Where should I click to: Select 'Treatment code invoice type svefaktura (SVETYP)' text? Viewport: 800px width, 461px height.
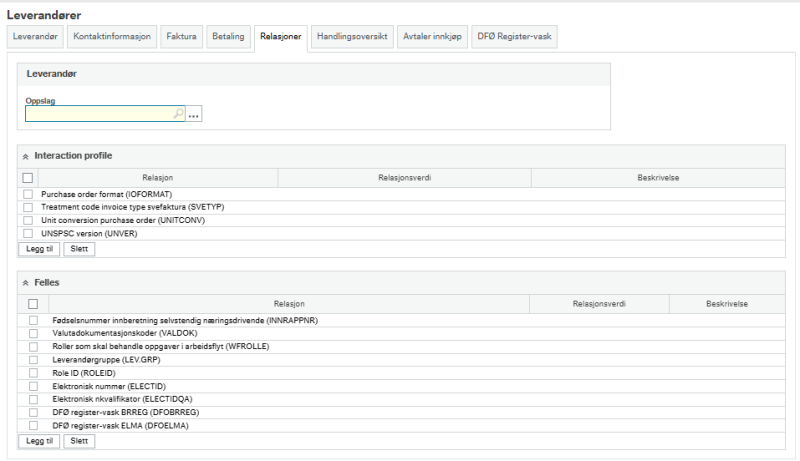click(133, 207)
